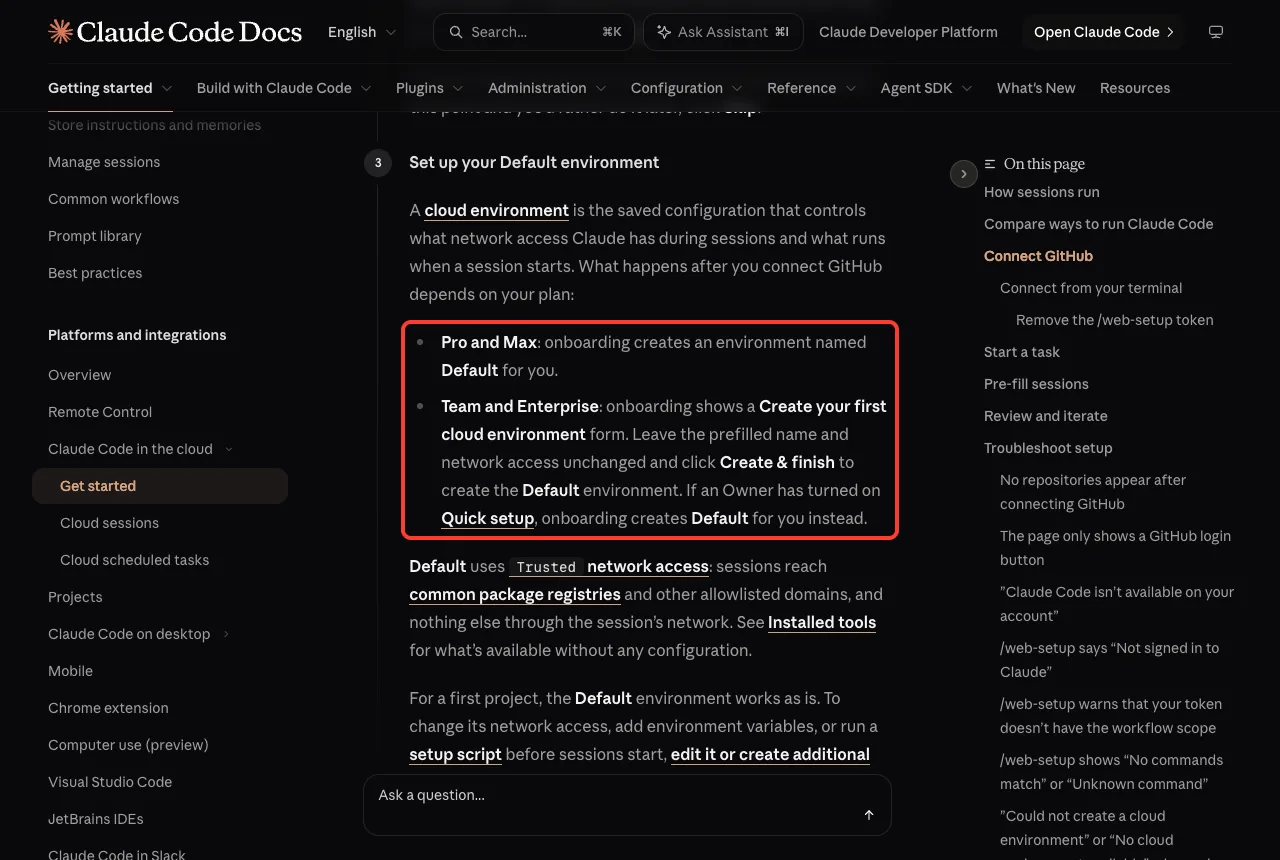
Task: Expand the Getting started menu
Action: [x=110, y=88]
